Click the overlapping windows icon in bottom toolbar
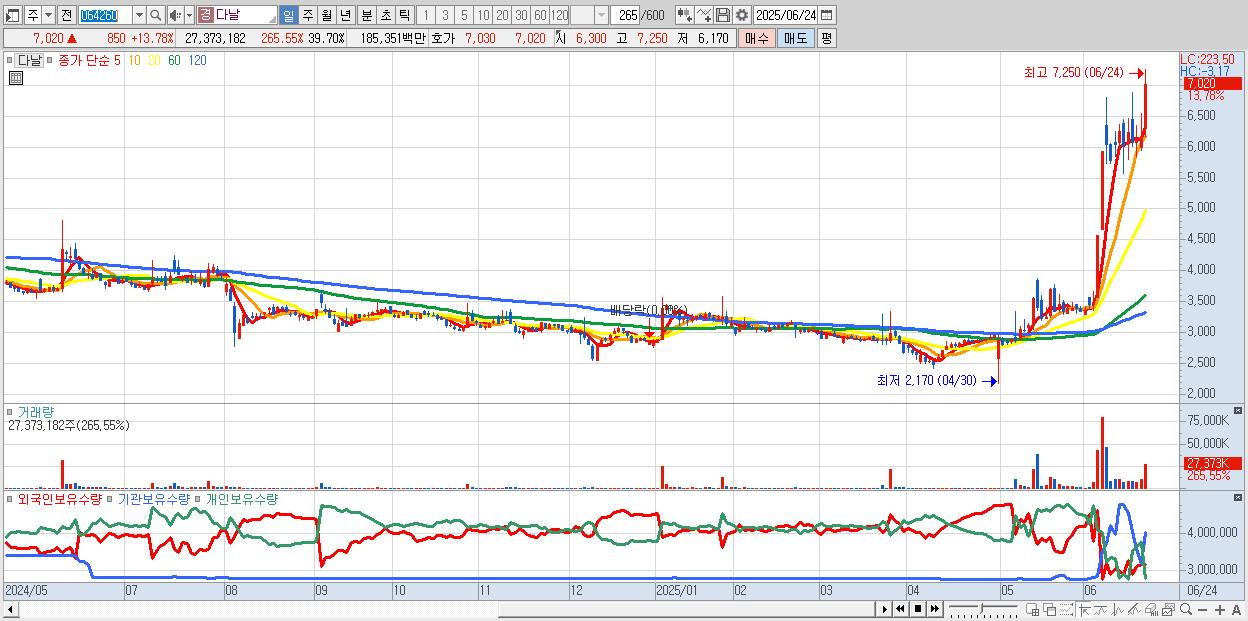 pos(1050,609)
